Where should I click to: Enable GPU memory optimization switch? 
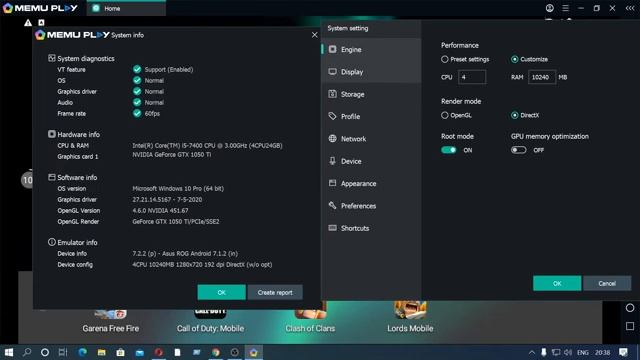click(518, 150)
